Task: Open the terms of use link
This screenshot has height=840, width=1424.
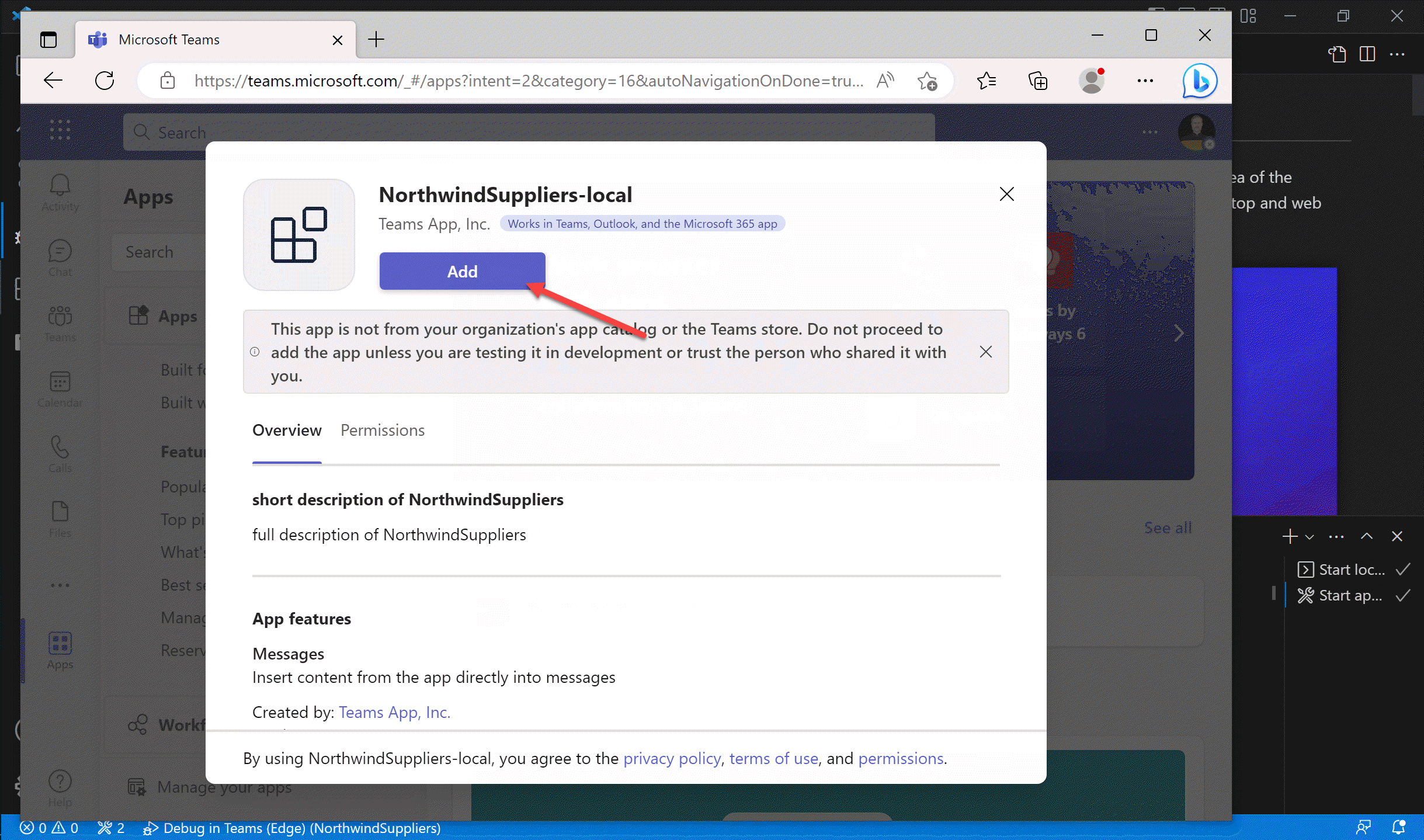Action: pyautogui.click(x=773, y=758)
